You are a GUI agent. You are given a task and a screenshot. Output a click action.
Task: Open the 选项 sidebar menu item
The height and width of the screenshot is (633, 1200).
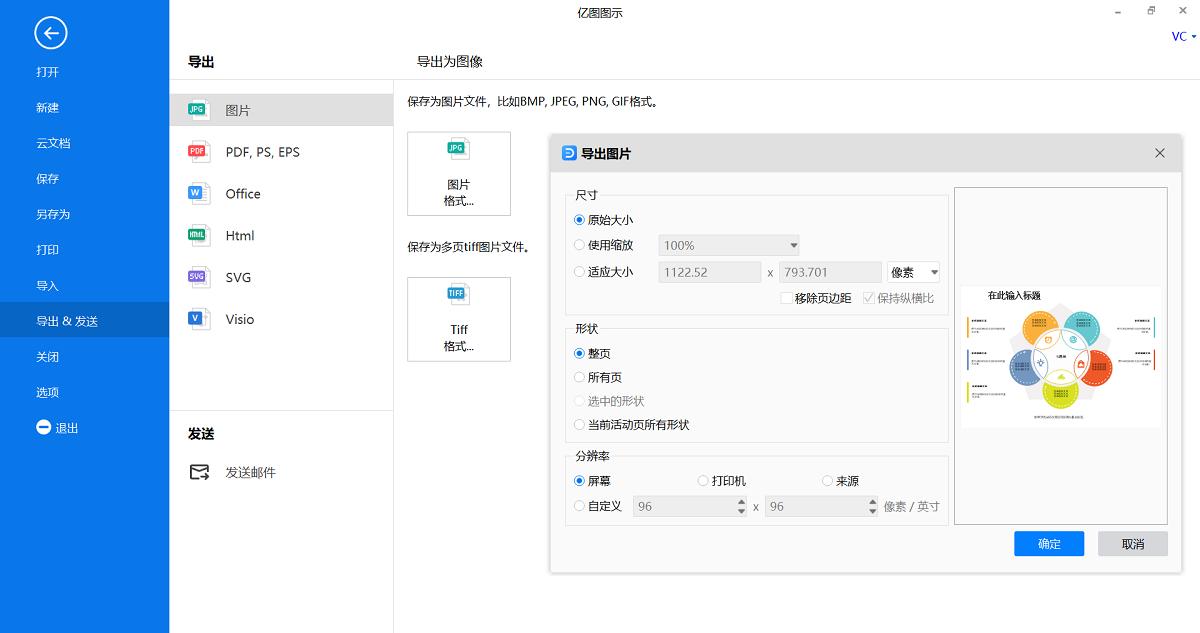click(x=47, y=391)
